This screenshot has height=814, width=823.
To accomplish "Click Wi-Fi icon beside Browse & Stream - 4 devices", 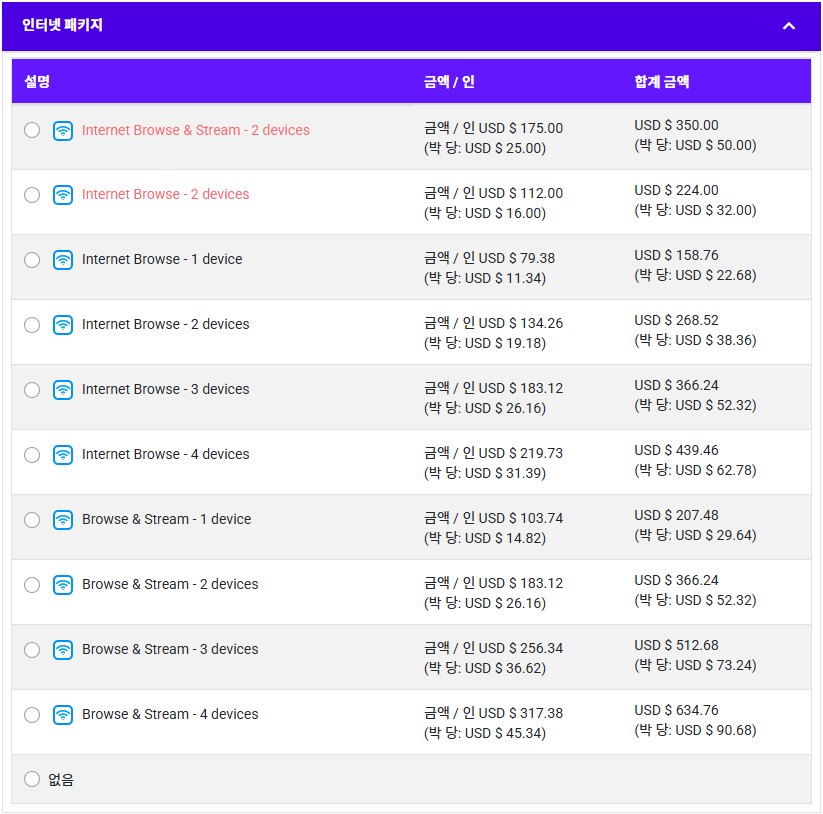I will click(63, 715).
